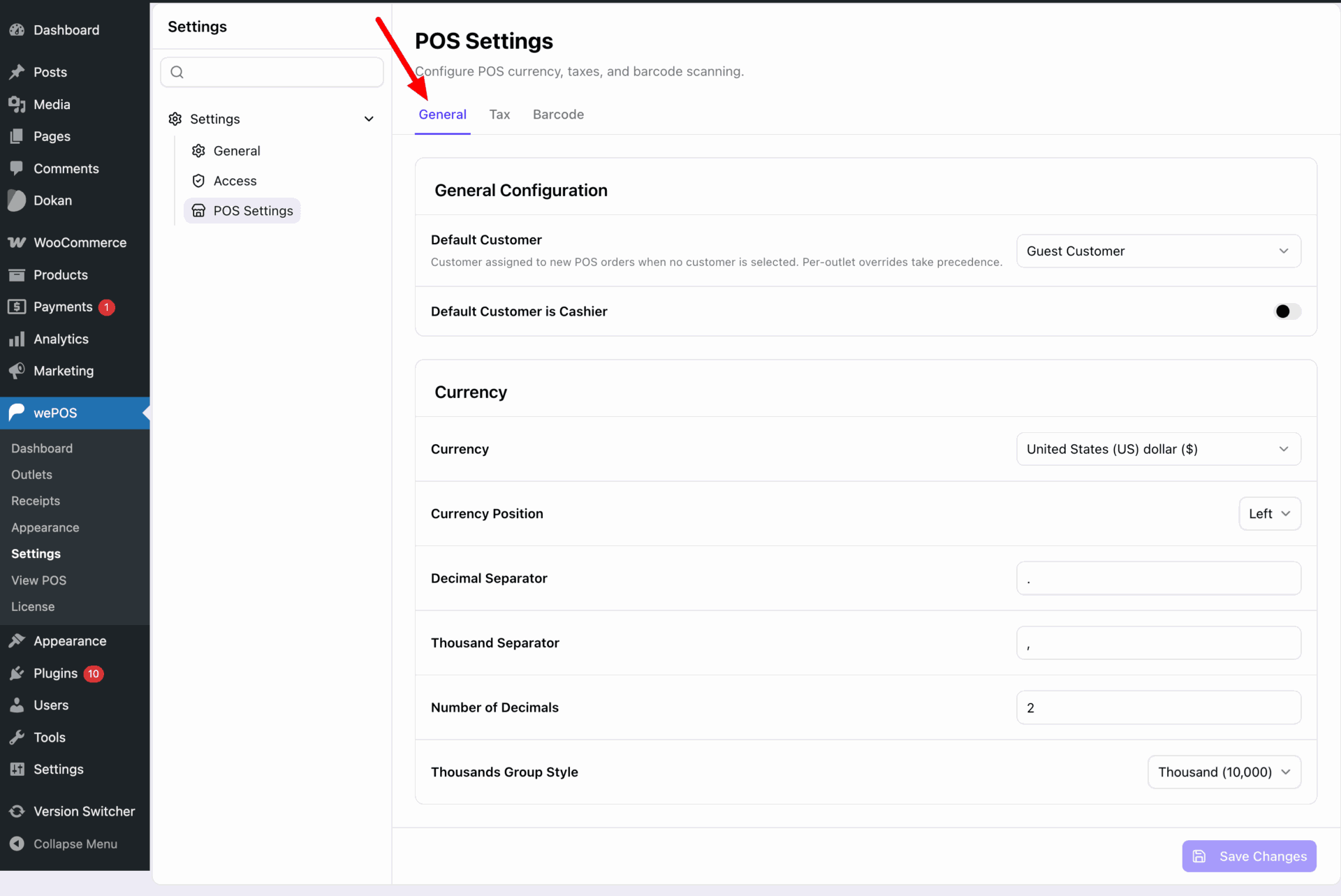
Task: Click the 'POS Settings' page heading
Action: pos(484,41)
